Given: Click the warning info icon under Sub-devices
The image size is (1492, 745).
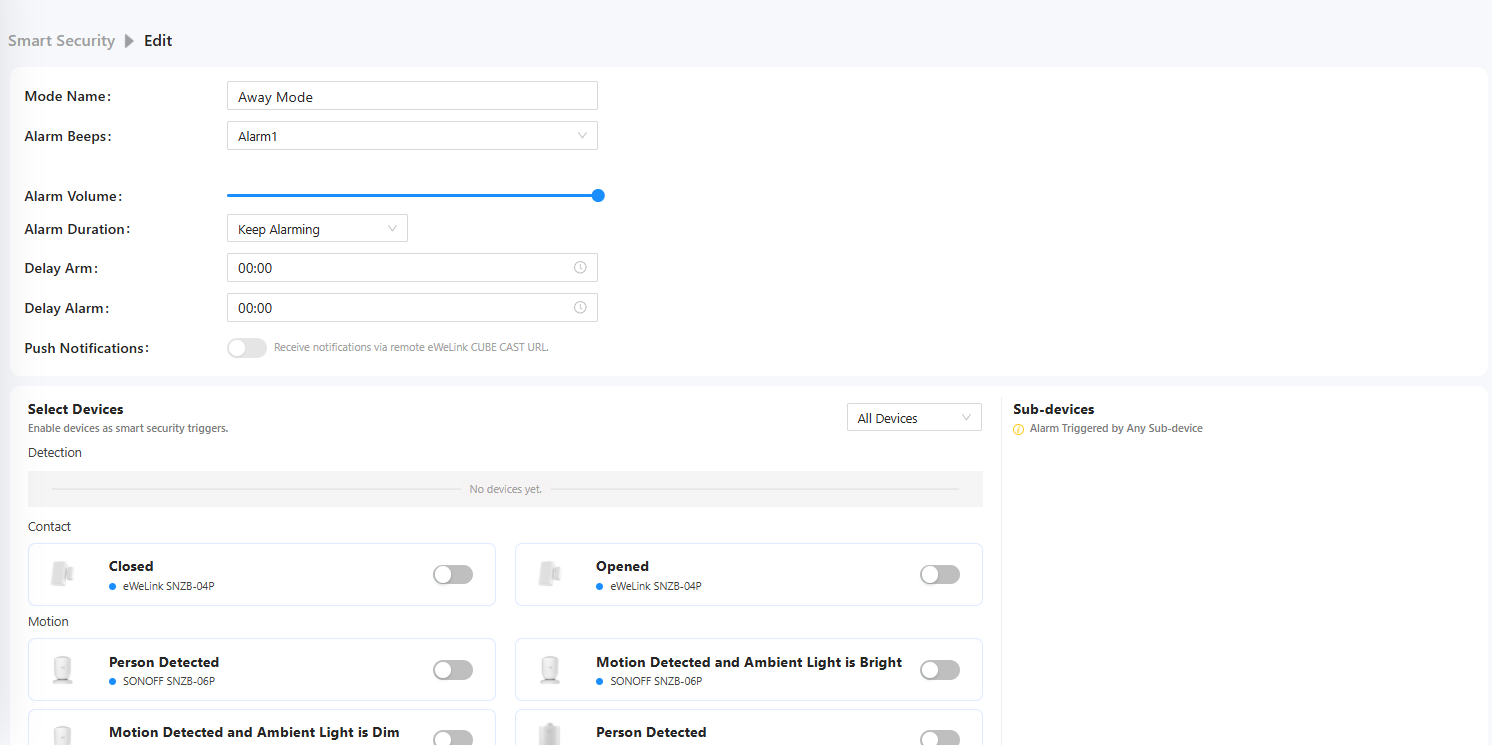Looking at the screenshot, I should (x=1019, y=429).
